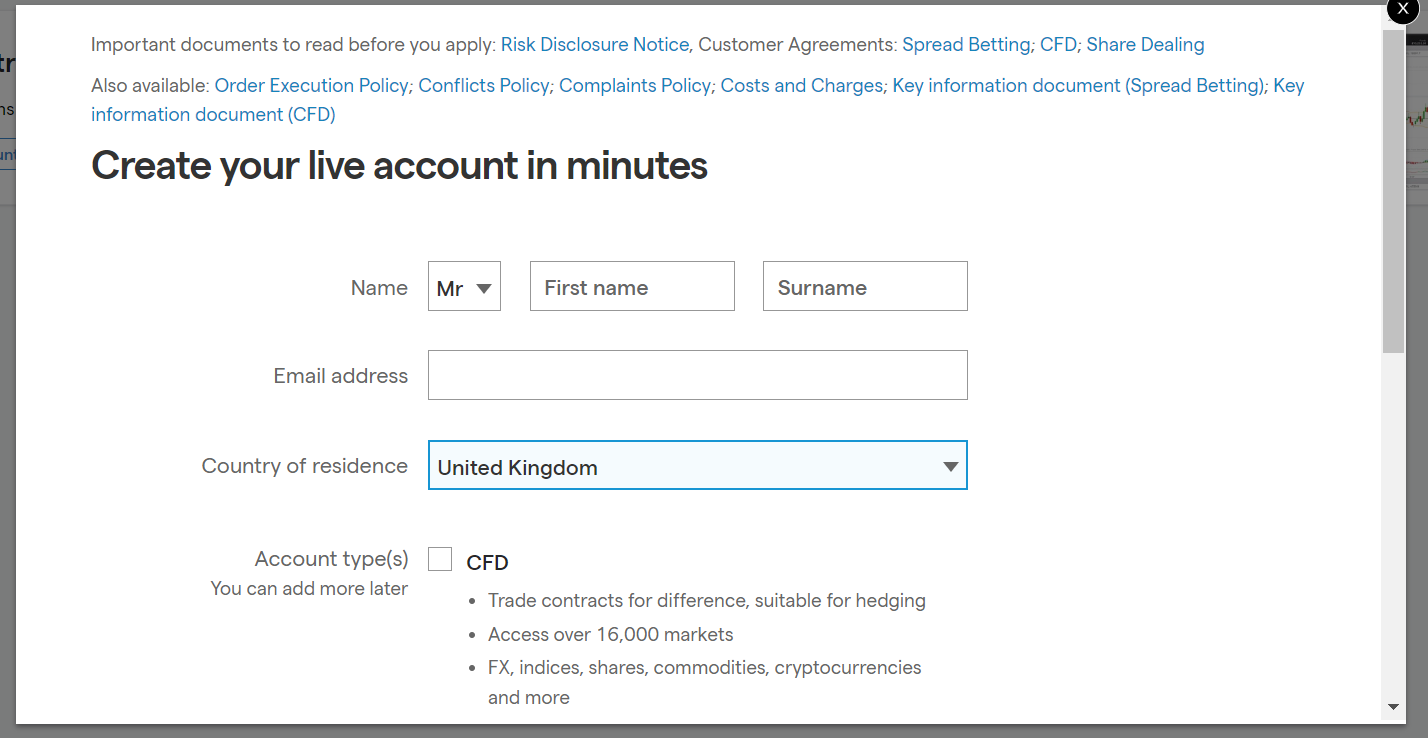The image size is (1428, 738).
Task: Click the scrollbar down arrow
Action: click(1393, 707)
